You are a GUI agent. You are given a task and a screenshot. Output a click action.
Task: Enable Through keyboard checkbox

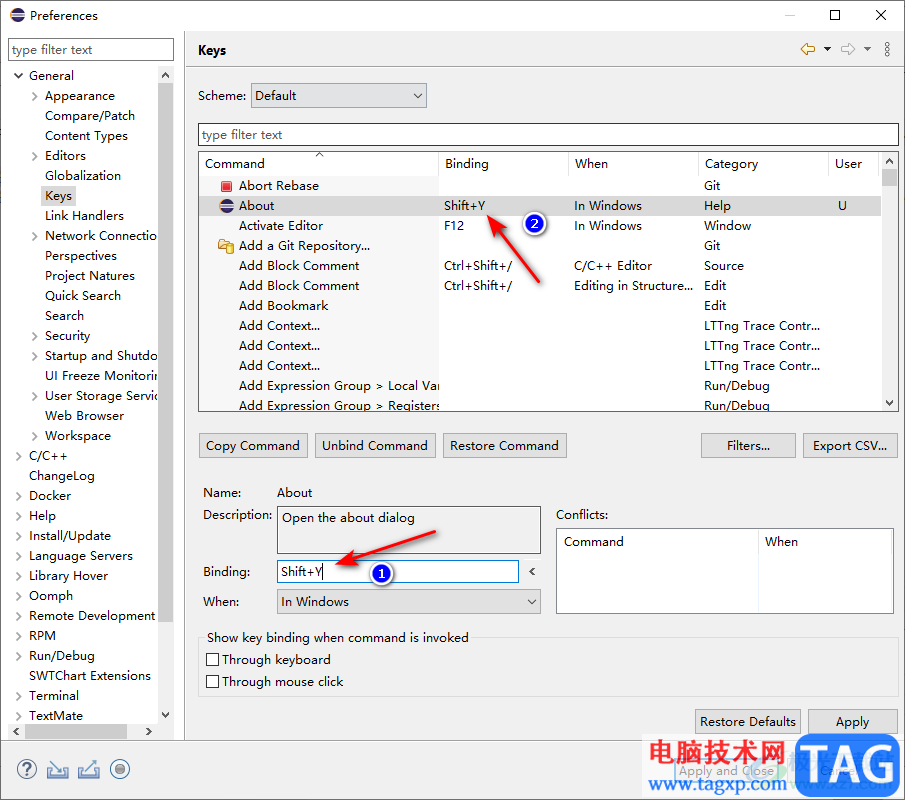tap(212, 659)
